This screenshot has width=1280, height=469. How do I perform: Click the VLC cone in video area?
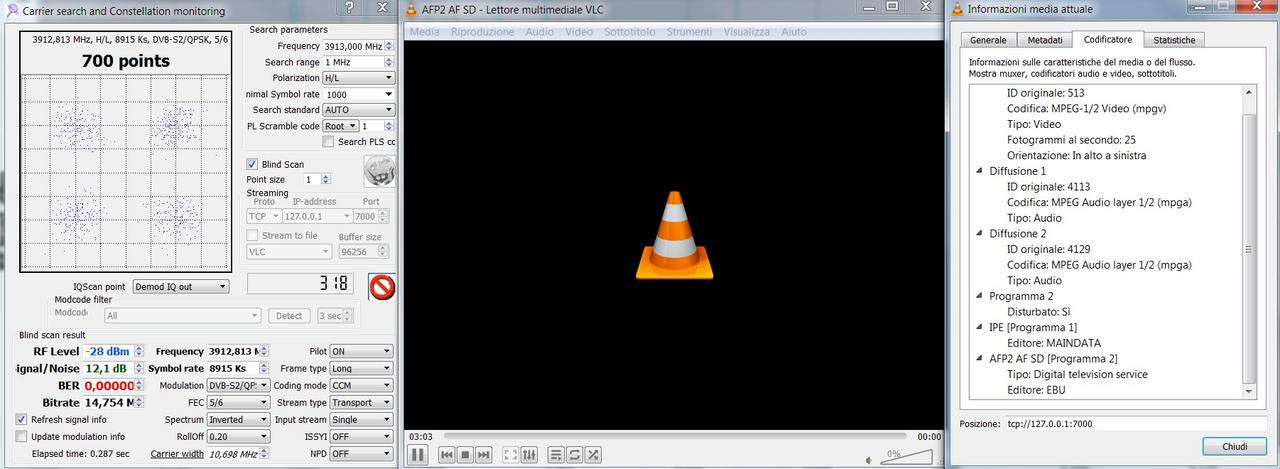[x=674, y=234]
